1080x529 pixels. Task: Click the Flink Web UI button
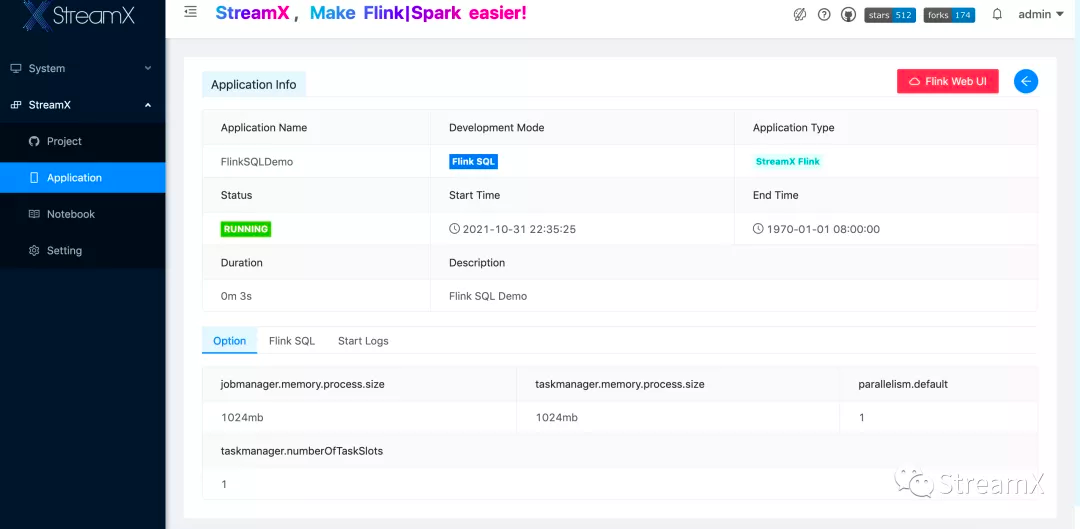click(947, 82)
